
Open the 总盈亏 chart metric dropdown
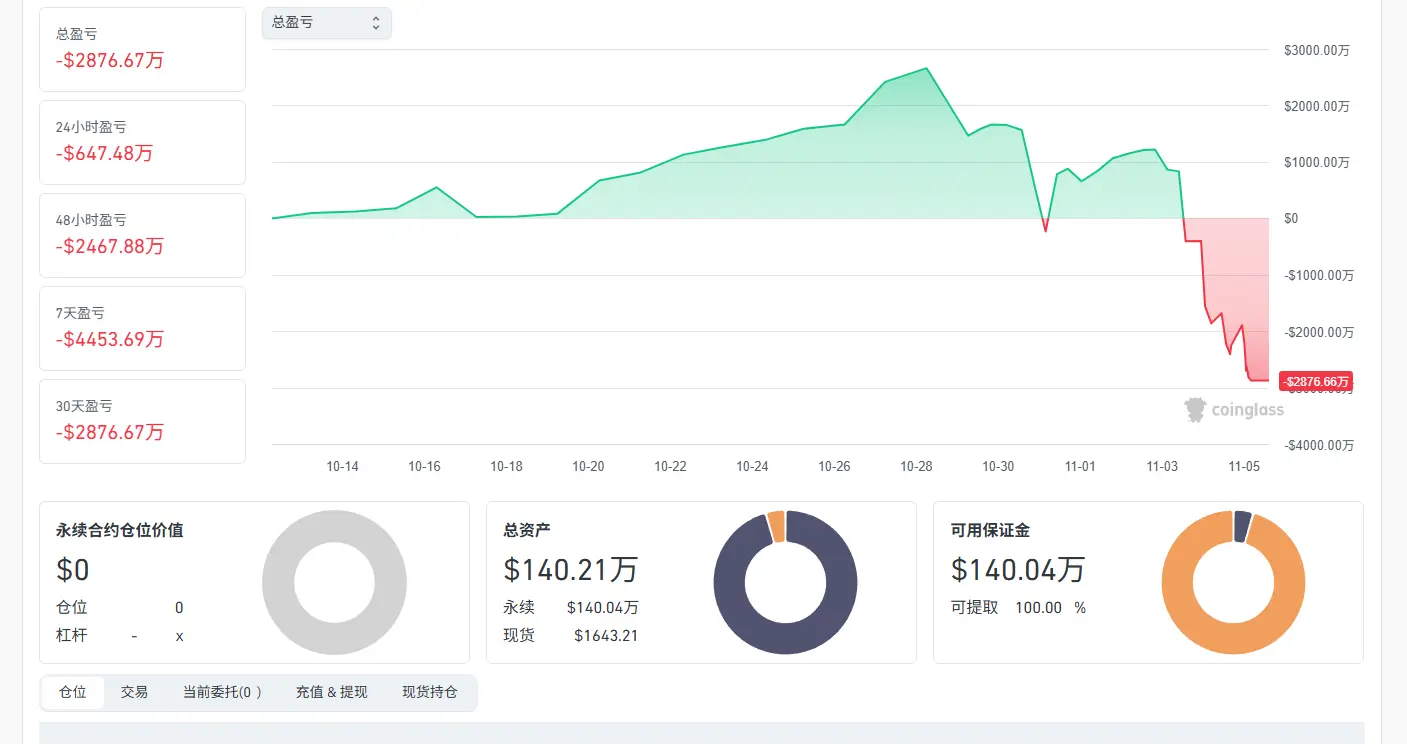[327, 23]
